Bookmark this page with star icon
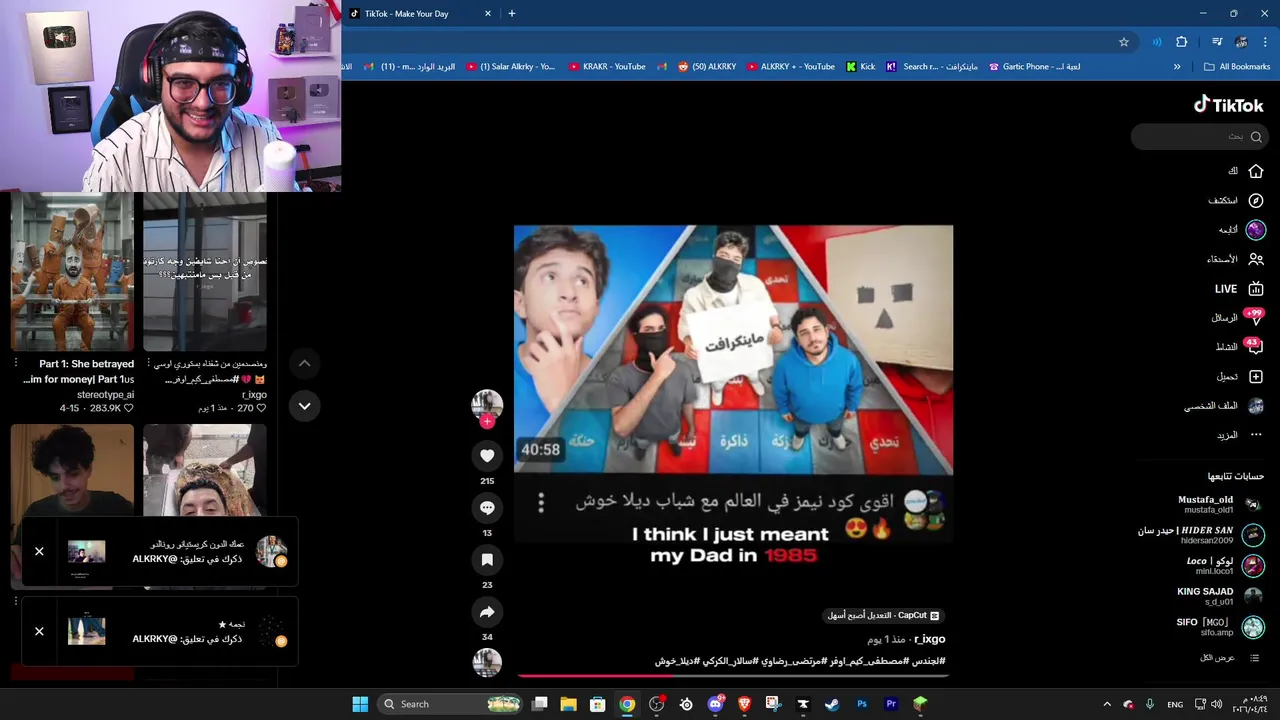Viewport: 1280px width, 720px height. tap(1124, 42)
